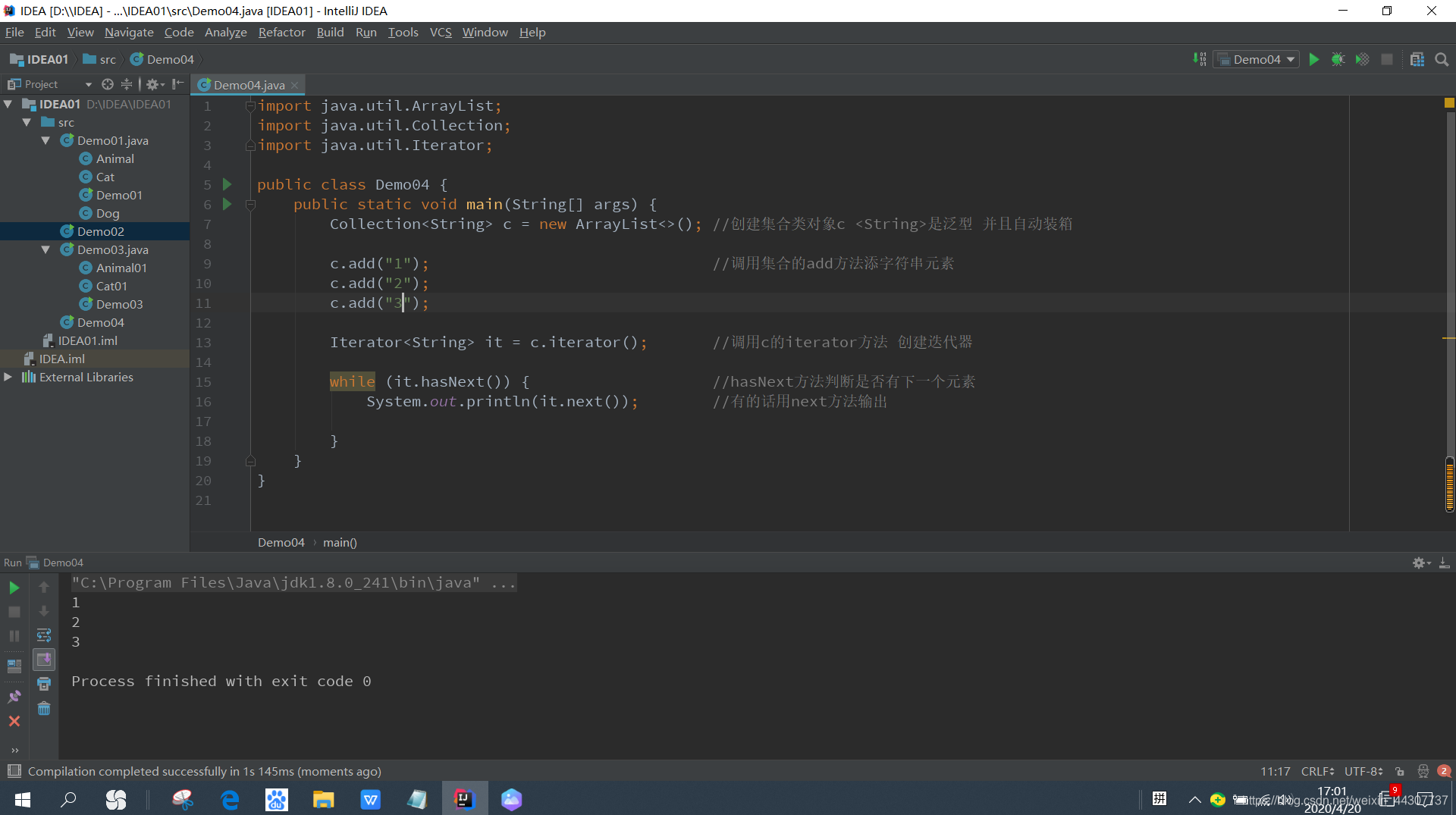Open the Build menu
Viewport: 1456px width, 815px height.
coord(330,32)
